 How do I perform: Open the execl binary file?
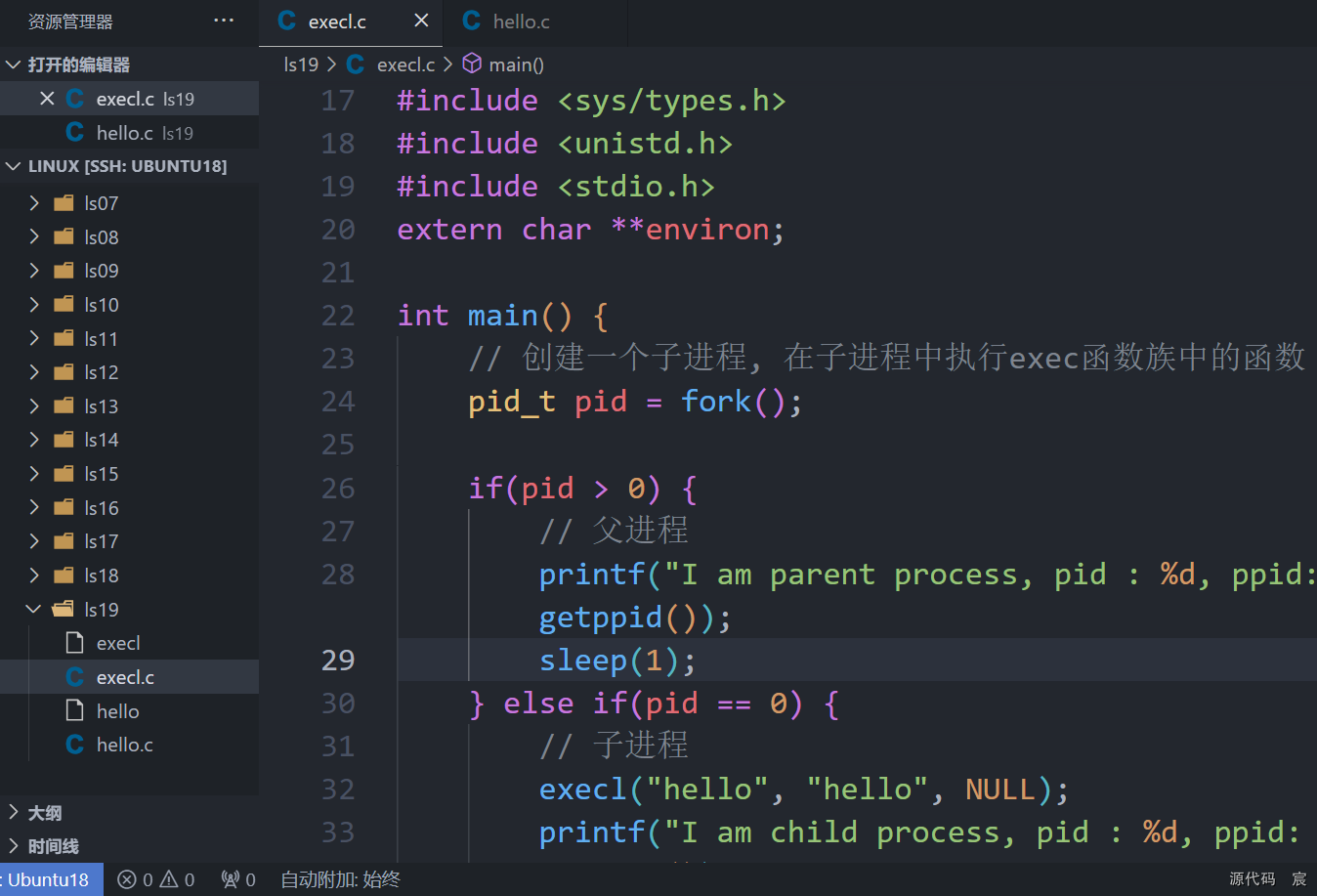click(129, 643)
